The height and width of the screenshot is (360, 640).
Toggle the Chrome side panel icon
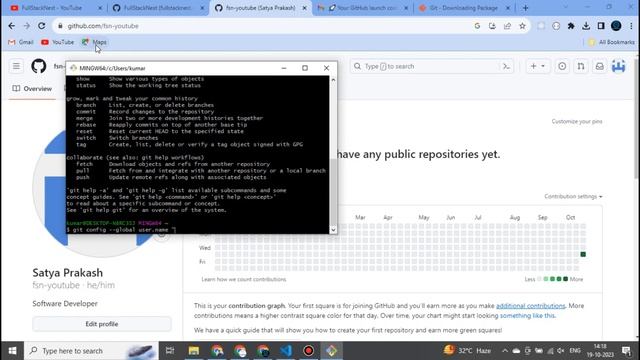coord(601,26)
